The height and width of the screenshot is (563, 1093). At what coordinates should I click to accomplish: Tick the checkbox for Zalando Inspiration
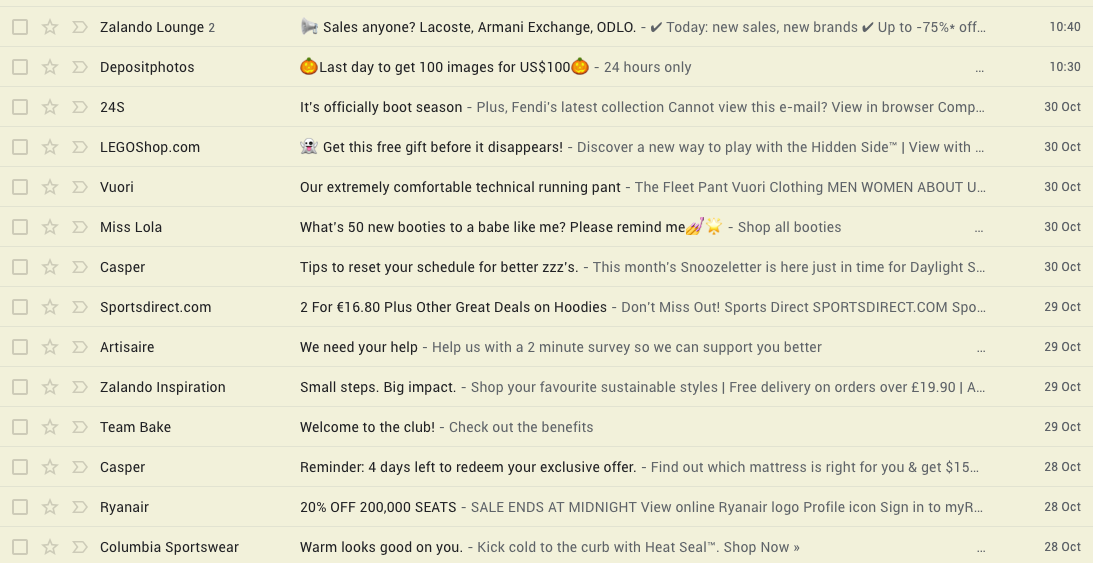[x=20, y=387]
